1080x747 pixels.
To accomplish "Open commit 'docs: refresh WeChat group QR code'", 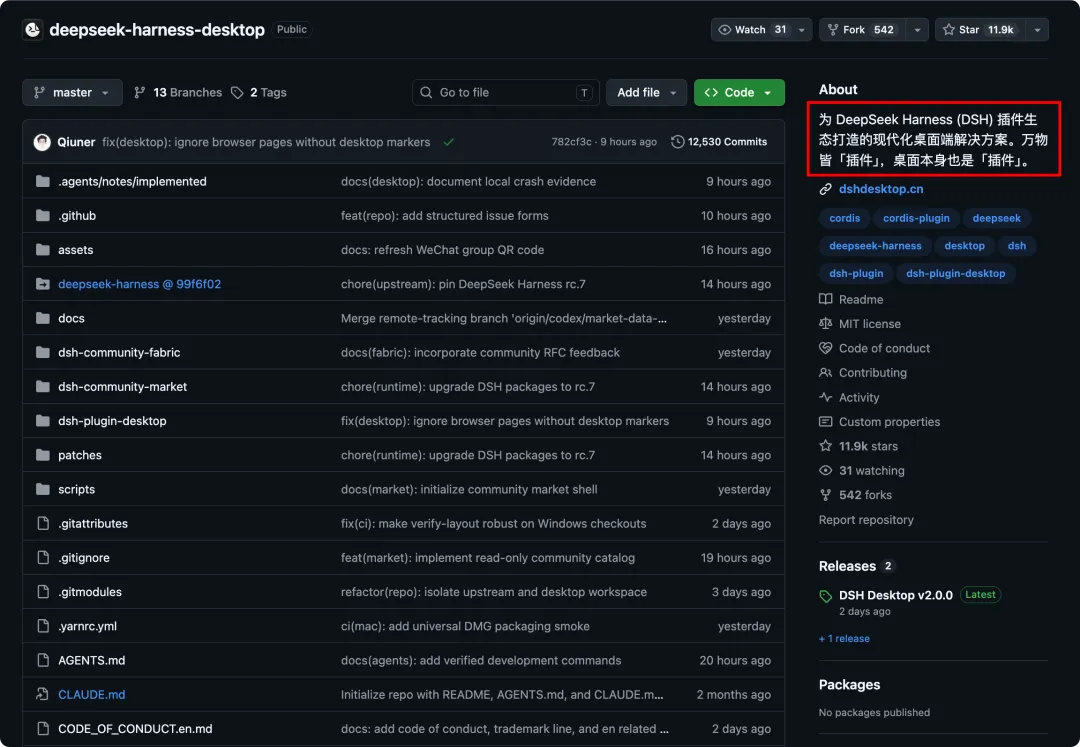I will (x=442, y=249).
